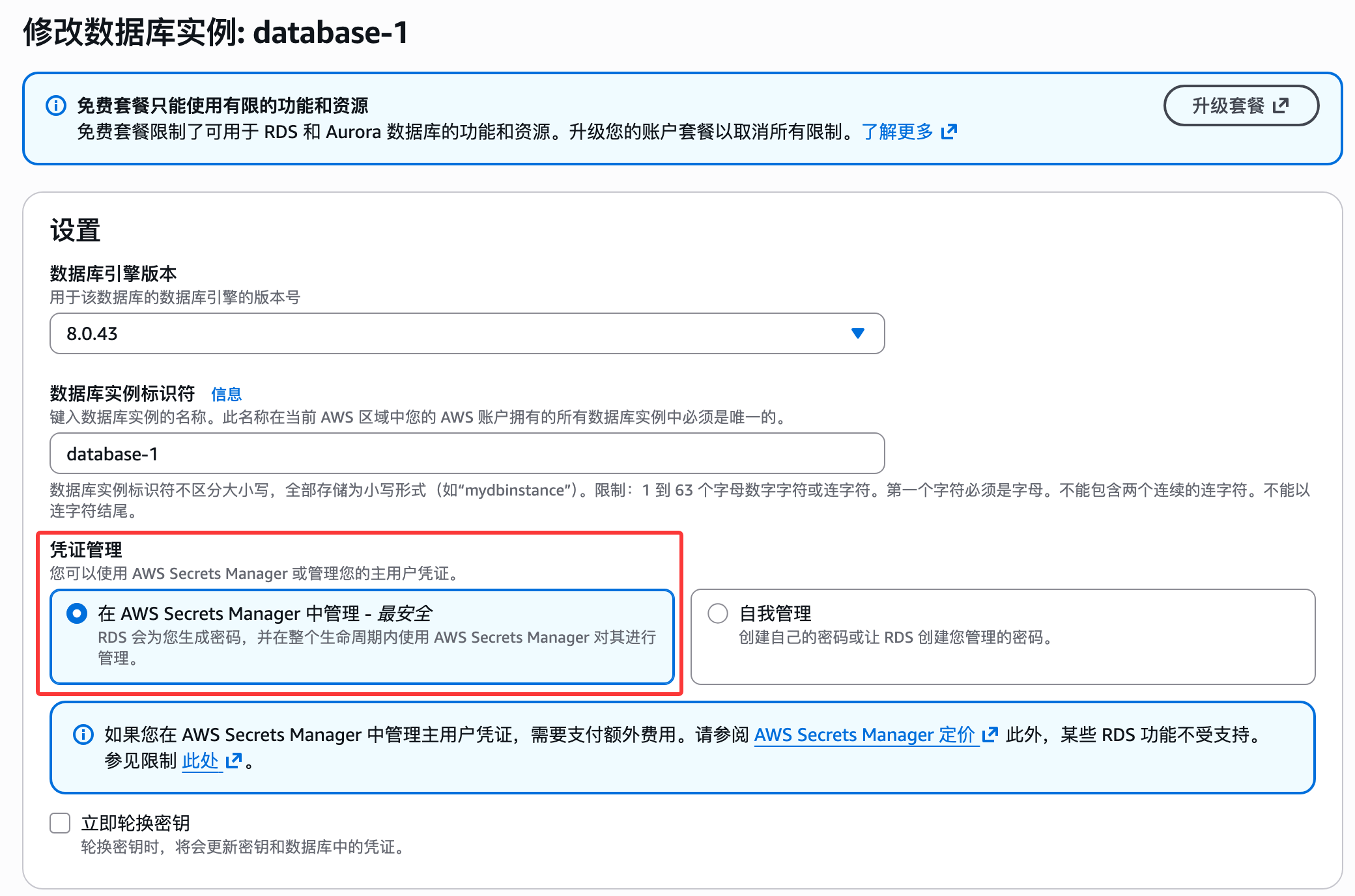Viewport: 1355px width, 896px height.
Task: Click the 此处 limitations link
Action: [200, 760]
